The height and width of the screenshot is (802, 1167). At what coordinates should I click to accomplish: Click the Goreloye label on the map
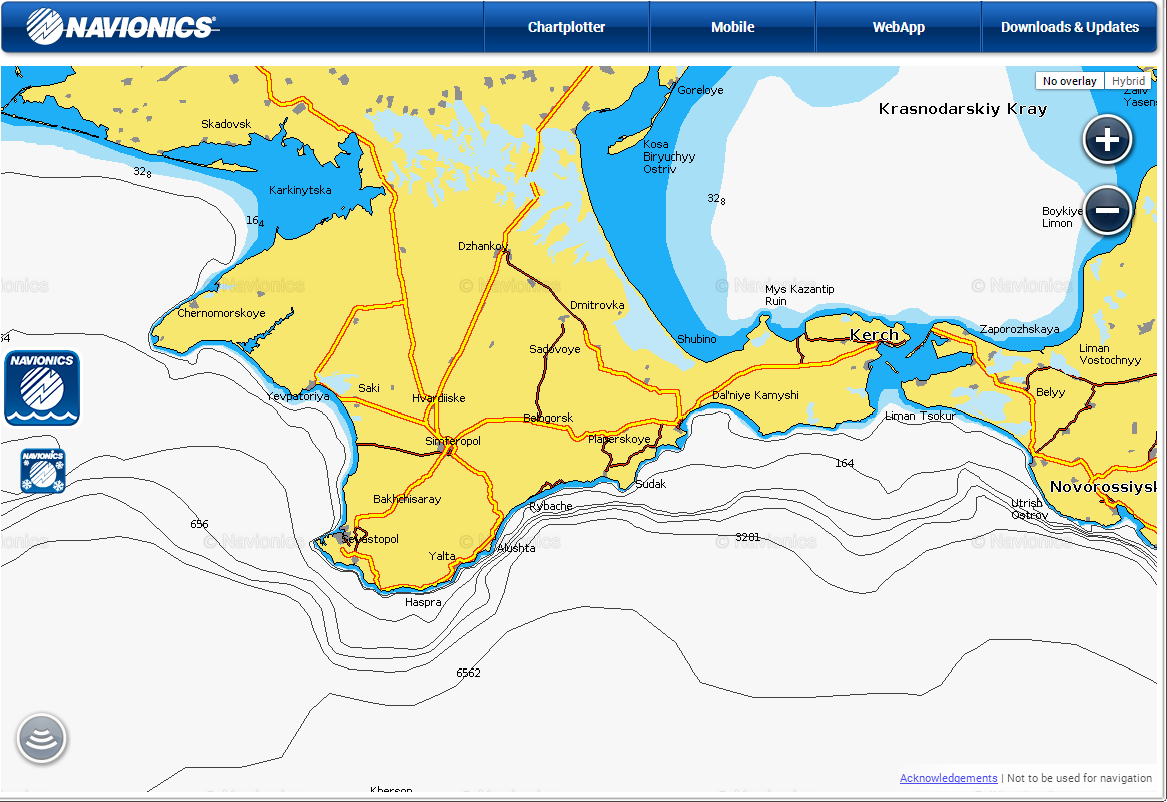coord(700,90)
